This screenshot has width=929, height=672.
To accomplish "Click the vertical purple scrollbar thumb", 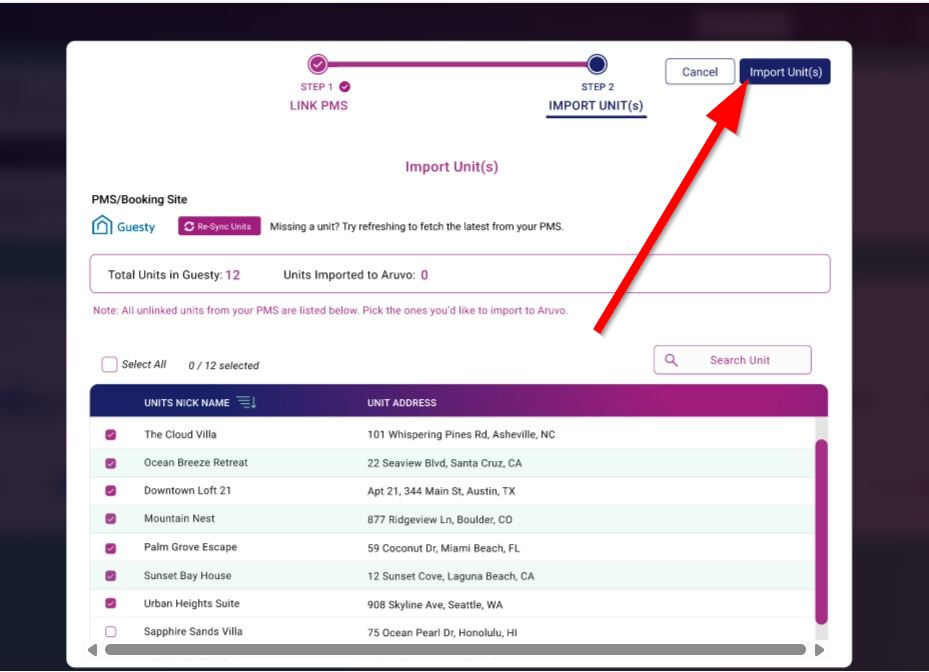I will tap(821, 532).
